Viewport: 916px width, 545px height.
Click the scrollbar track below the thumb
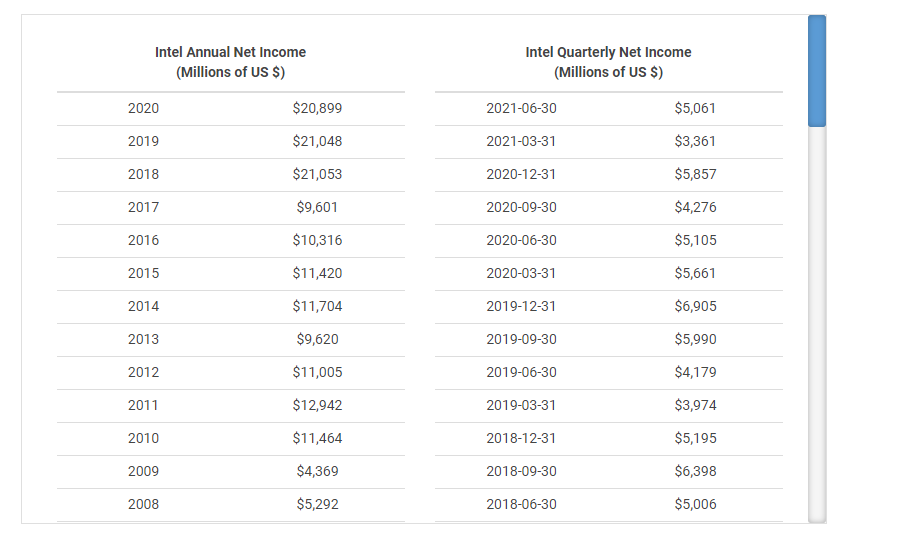[817, 324]
